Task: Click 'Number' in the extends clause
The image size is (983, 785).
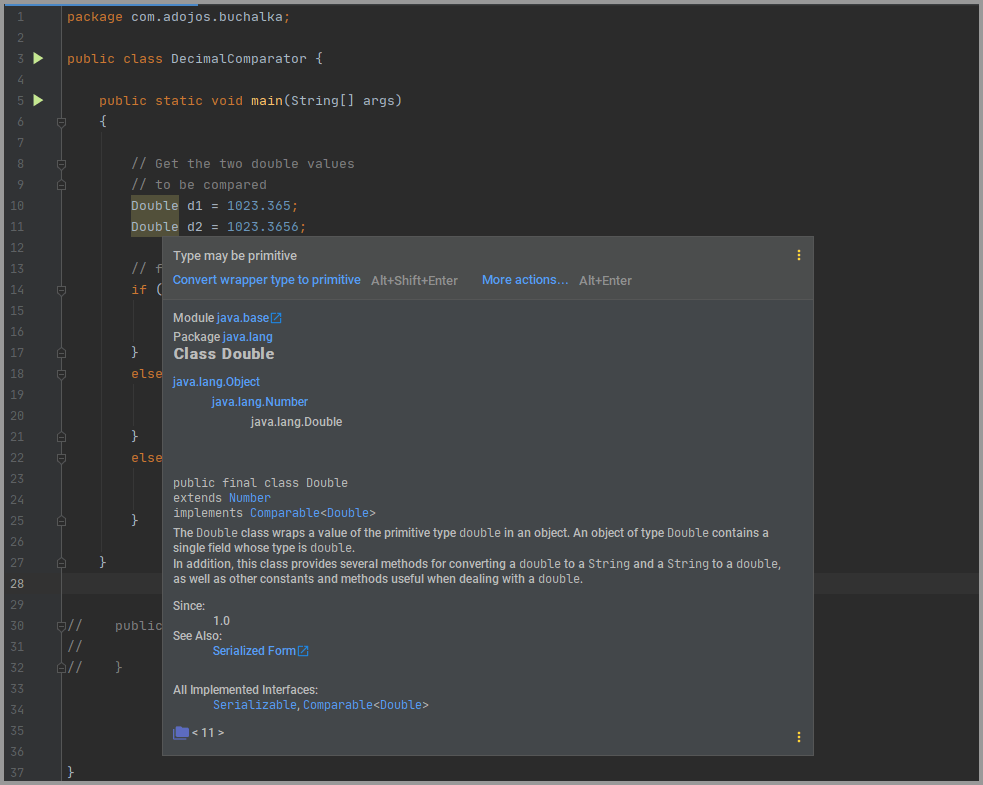Action: coord(249,497)
